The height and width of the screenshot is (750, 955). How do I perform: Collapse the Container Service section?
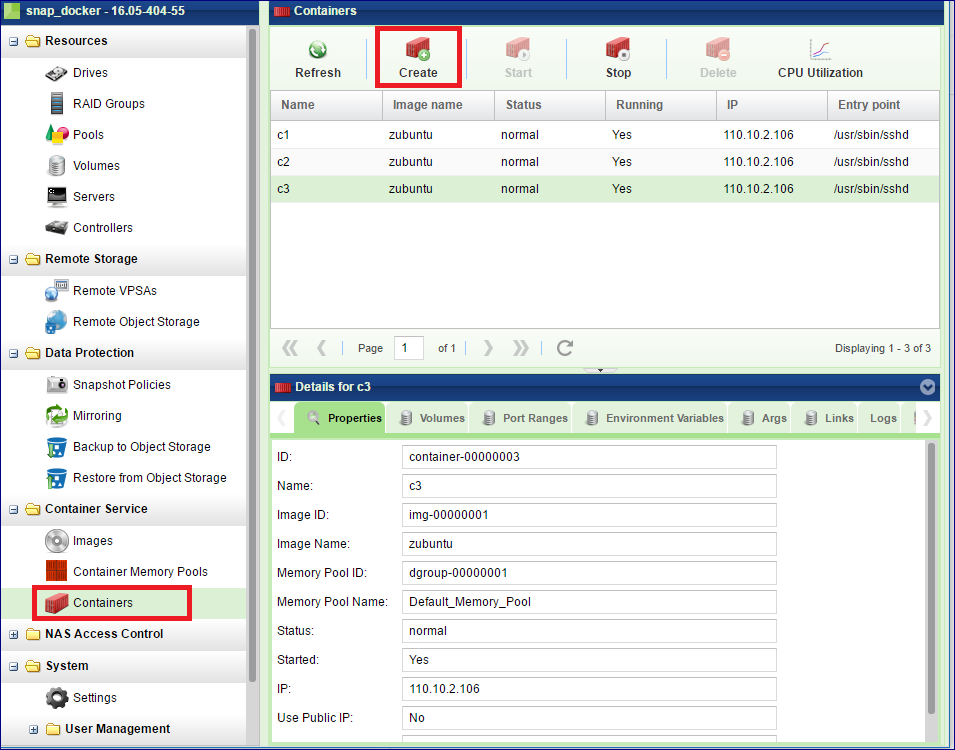point(13,509)
